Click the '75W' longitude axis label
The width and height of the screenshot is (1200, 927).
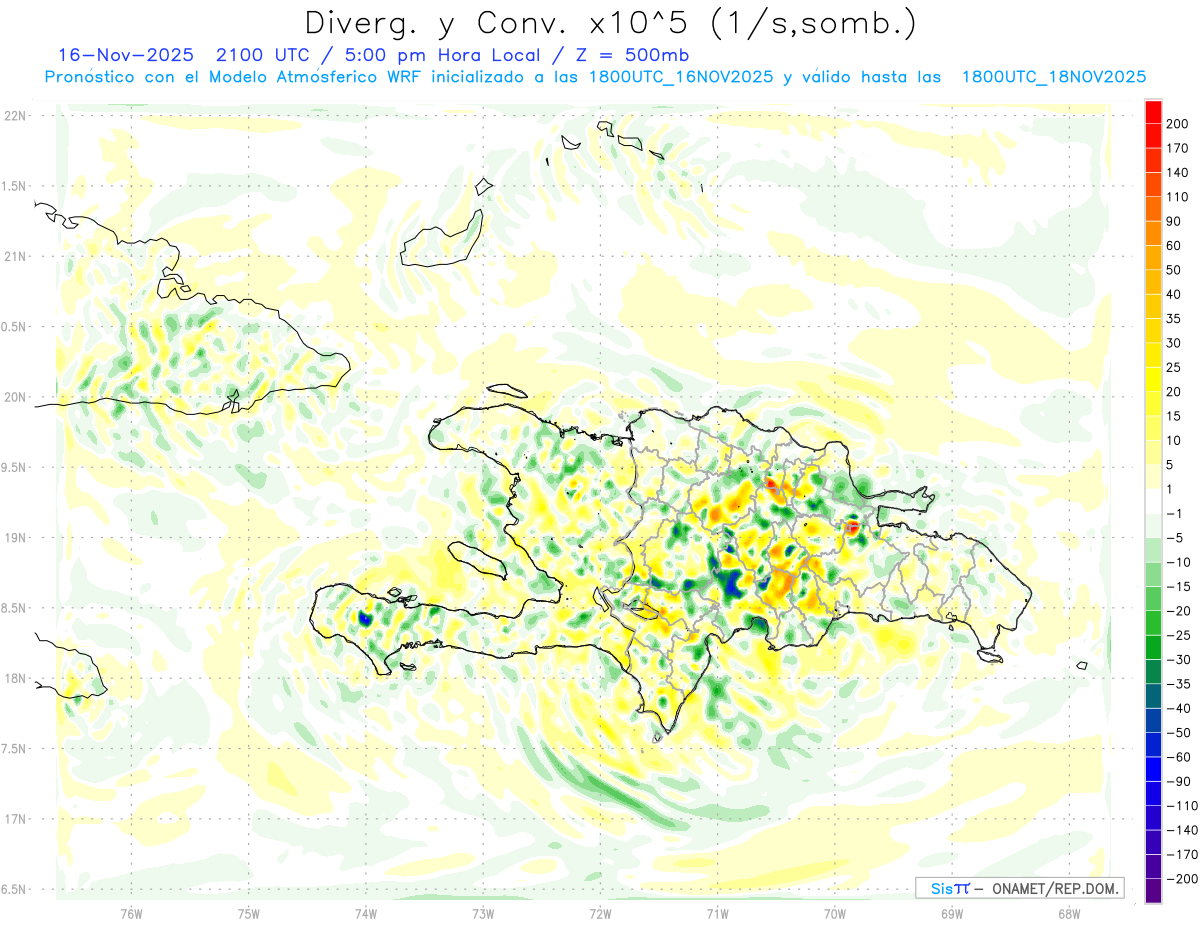pos(249,914)
